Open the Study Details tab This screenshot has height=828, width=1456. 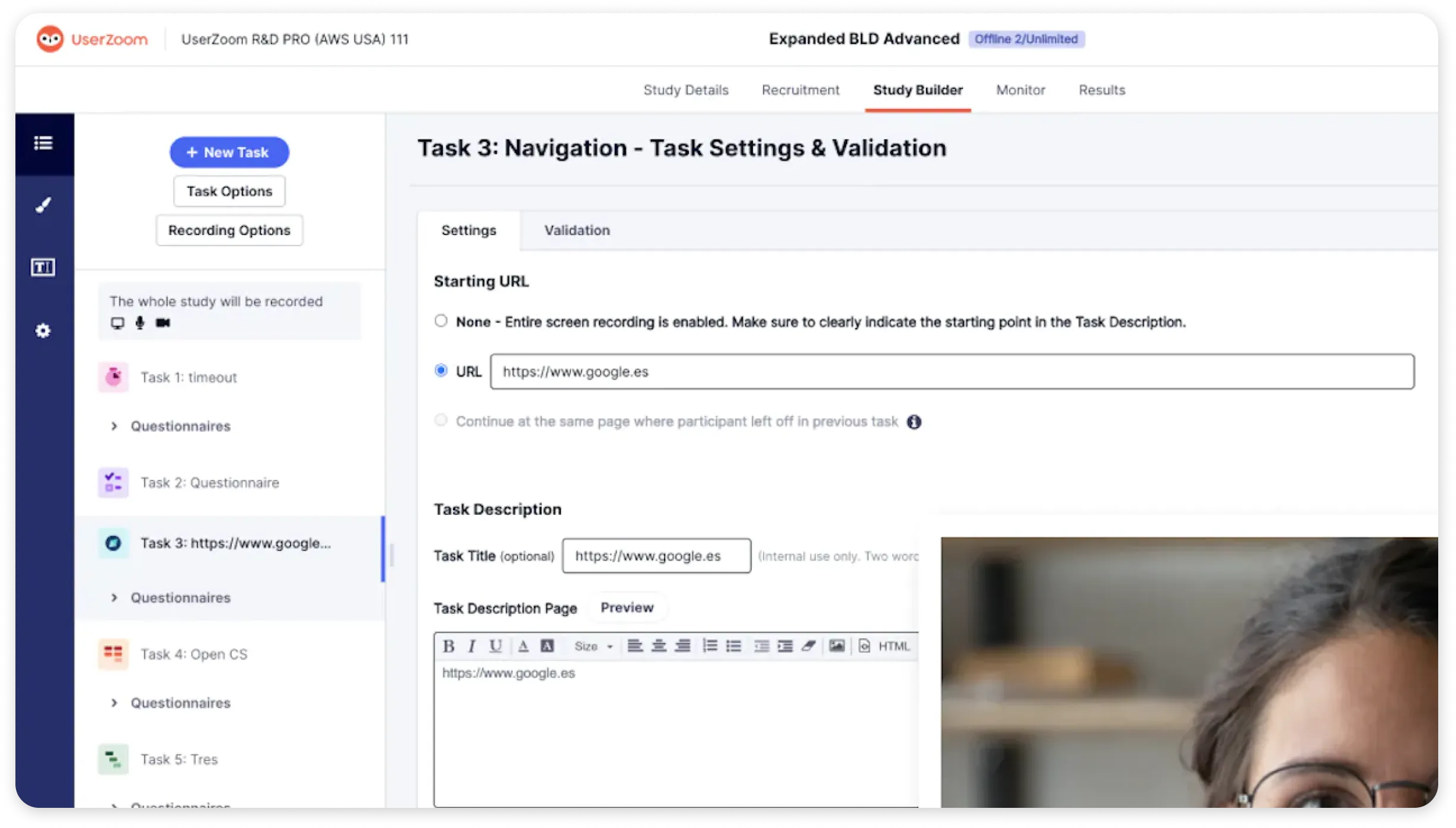point(686,90)
